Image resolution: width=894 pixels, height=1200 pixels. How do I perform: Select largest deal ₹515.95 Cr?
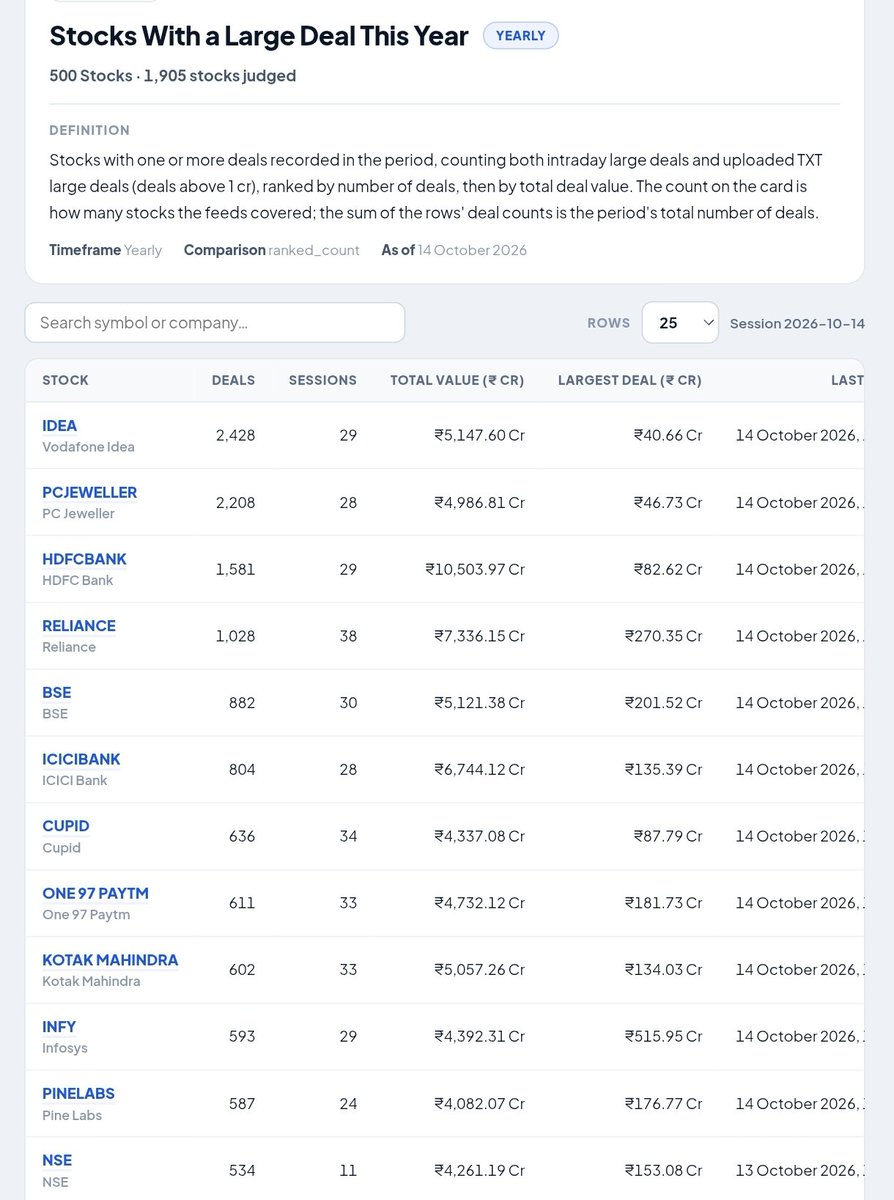[x=664, y=1037]
